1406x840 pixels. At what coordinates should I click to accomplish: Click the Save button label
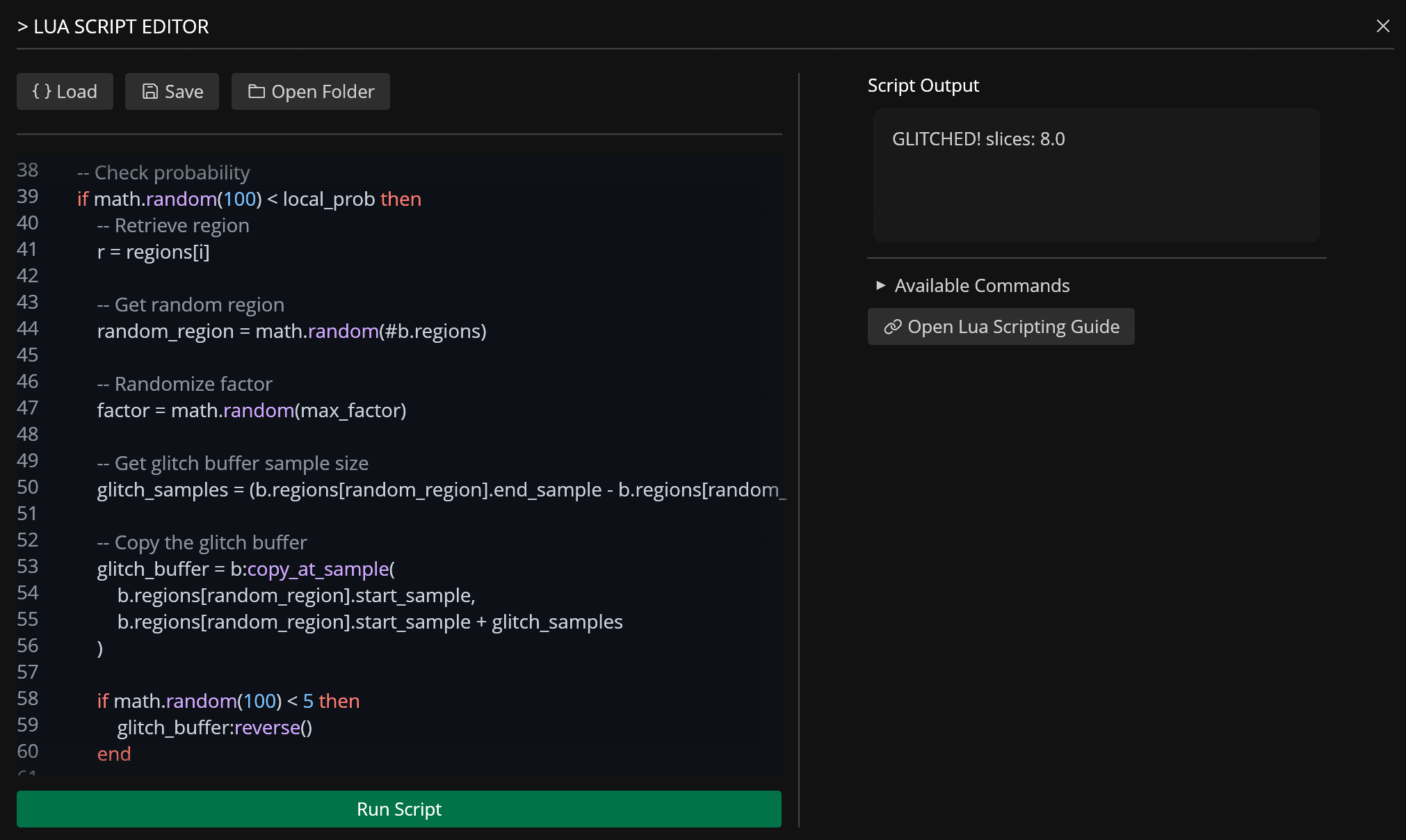pyautogui.click(x=184, y=92)
